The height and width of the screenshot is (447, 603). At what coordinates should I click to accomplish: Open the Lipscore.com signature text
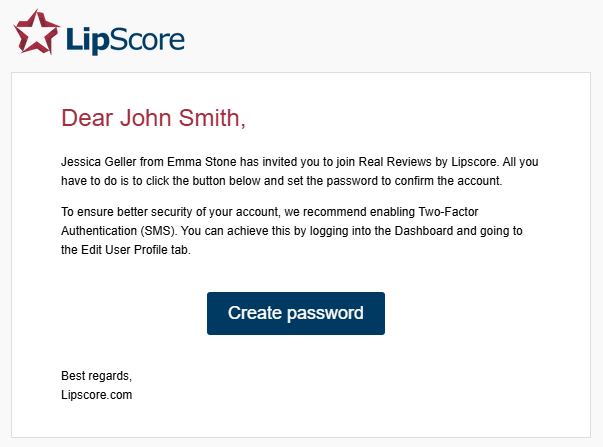pyautogui.click(x=96, y=395)
